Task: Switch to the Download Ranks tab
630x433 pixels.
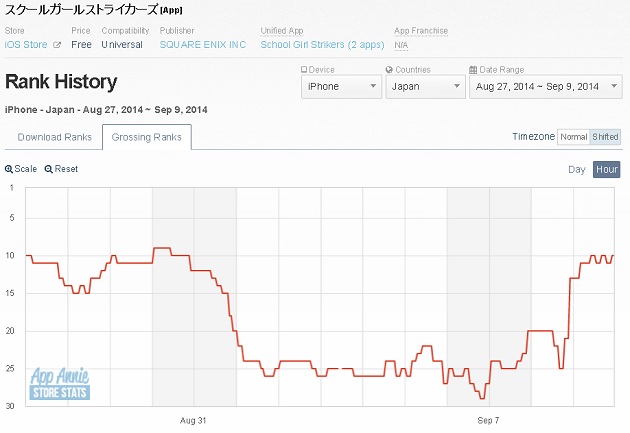Action: point(54,137)
